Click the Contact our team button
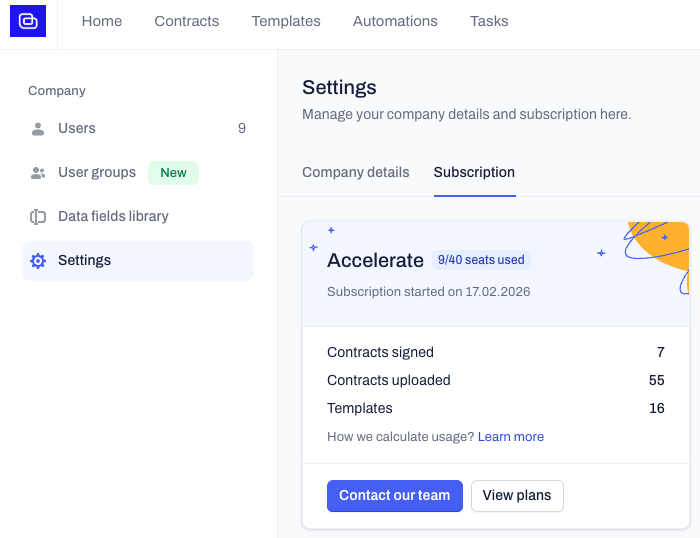Screen dimensions: 700x538 pos(394,495)
